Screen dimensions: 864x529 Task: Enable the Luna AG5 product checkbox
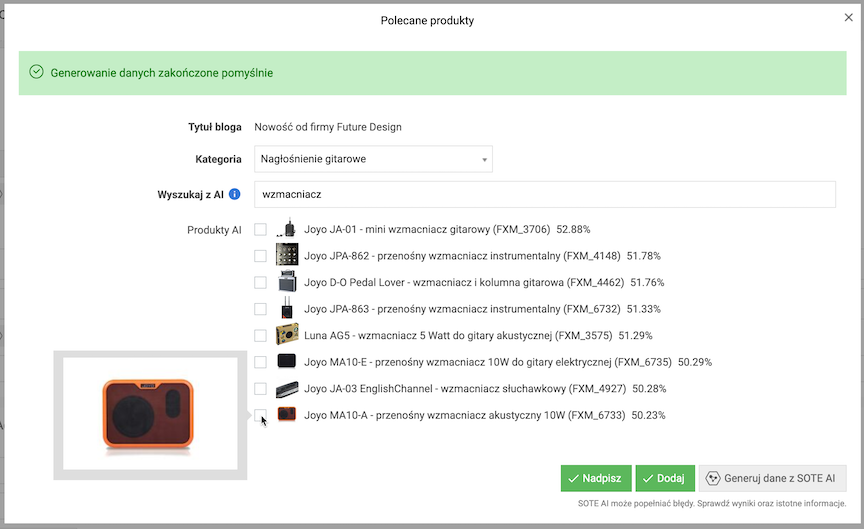[260, 335]
